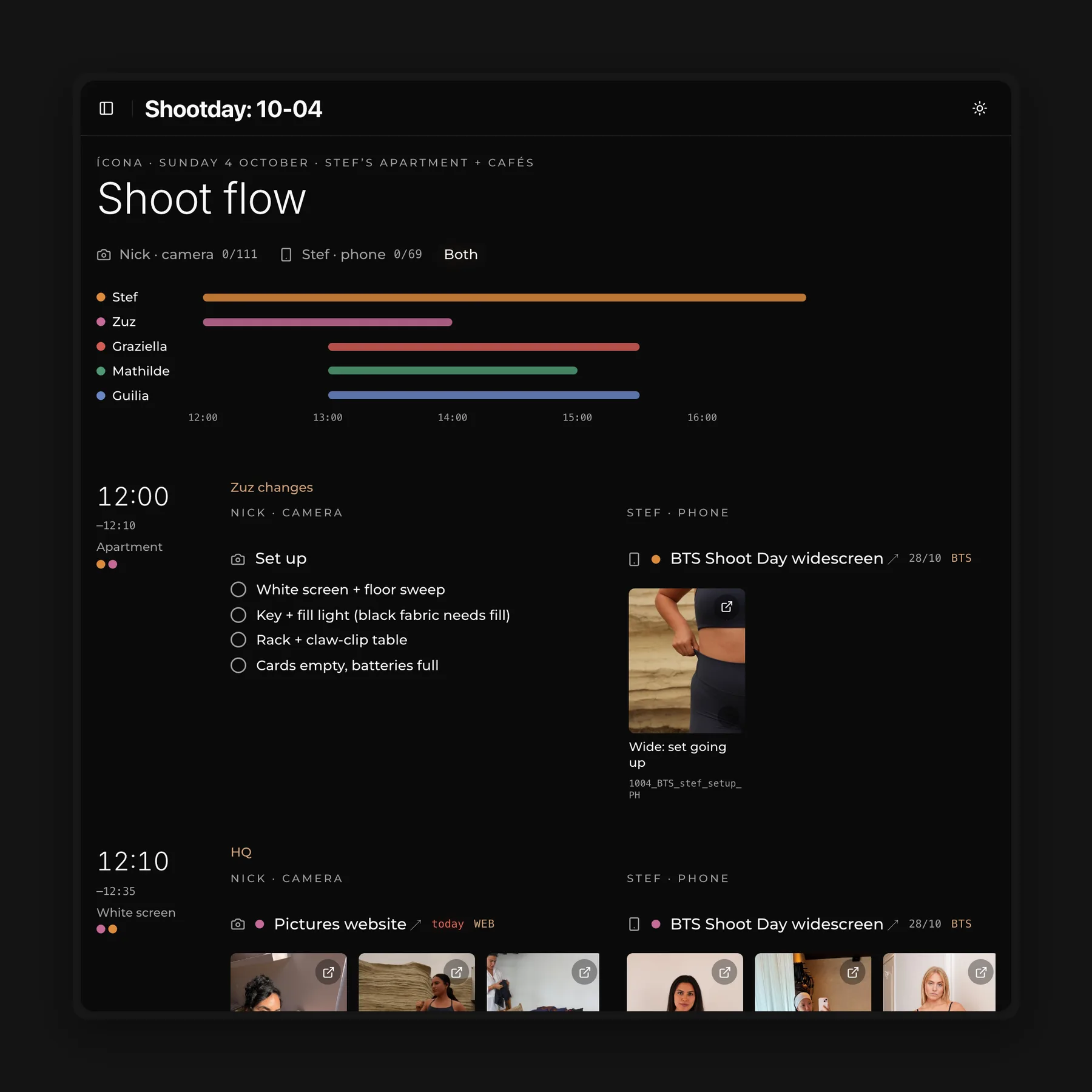This screenshot has height=1092, width=1092.
Task: Open BTS Shoot Day widescreen link at 12:00
Action: pos(777,558)
